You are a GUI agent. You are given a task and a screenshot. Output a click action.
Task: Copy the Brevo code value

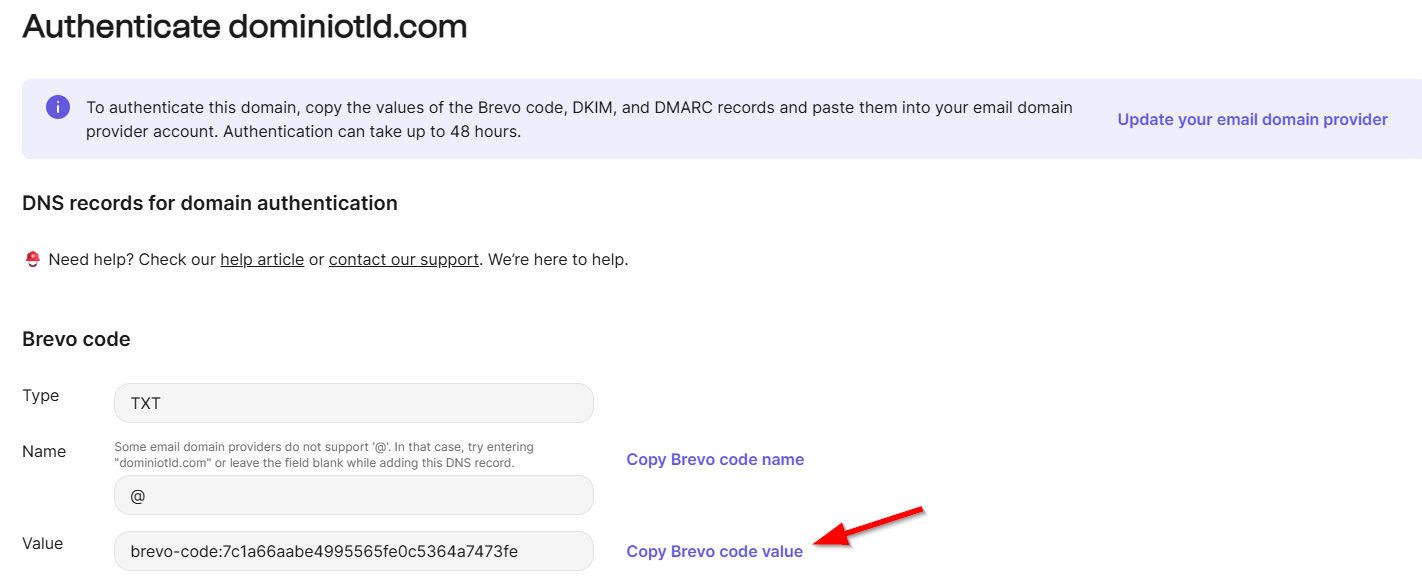(x=714, y=551)
